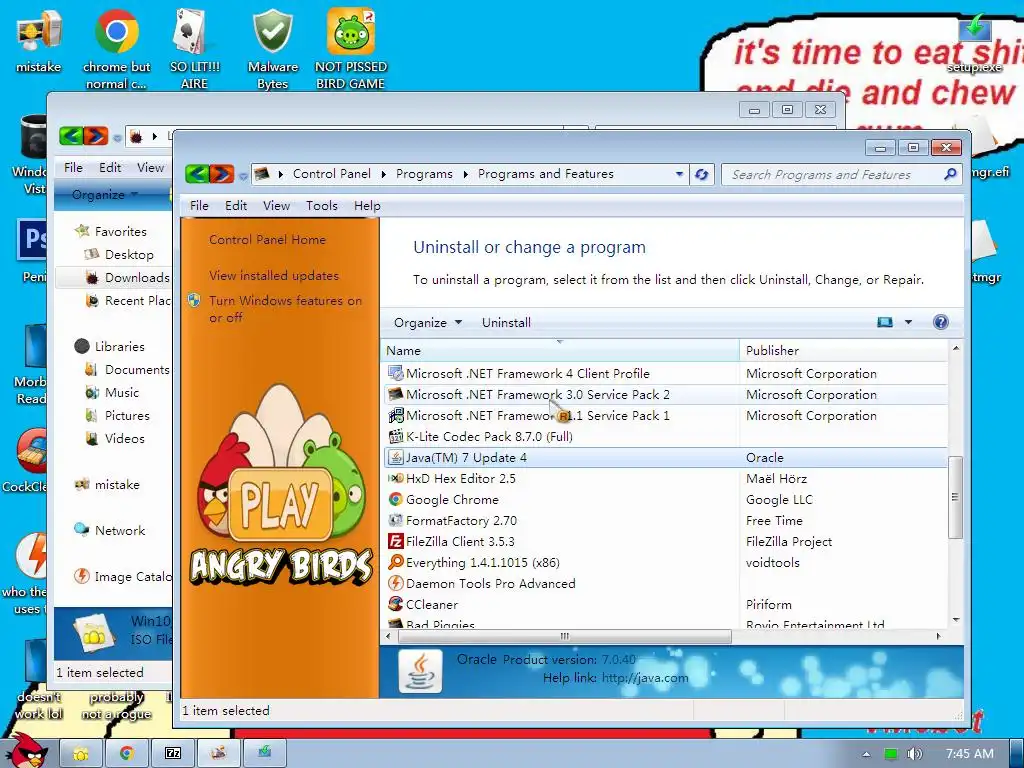Click the 7:45 AM clock in the tray
Viewport: 1024px width, 768px height.
[x=969, y=754]
